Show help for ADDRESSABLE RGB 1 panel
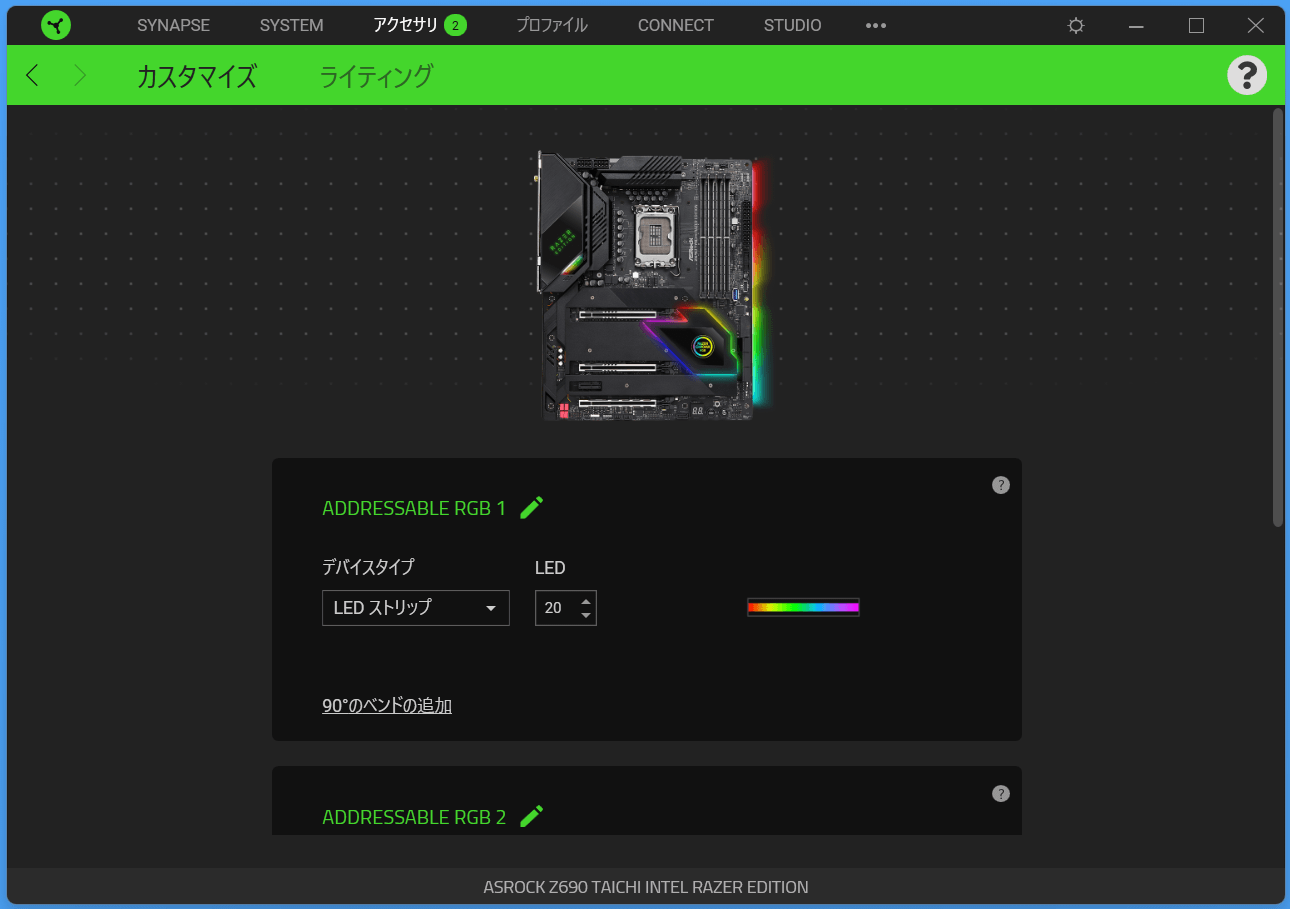 pos(1001,485)
